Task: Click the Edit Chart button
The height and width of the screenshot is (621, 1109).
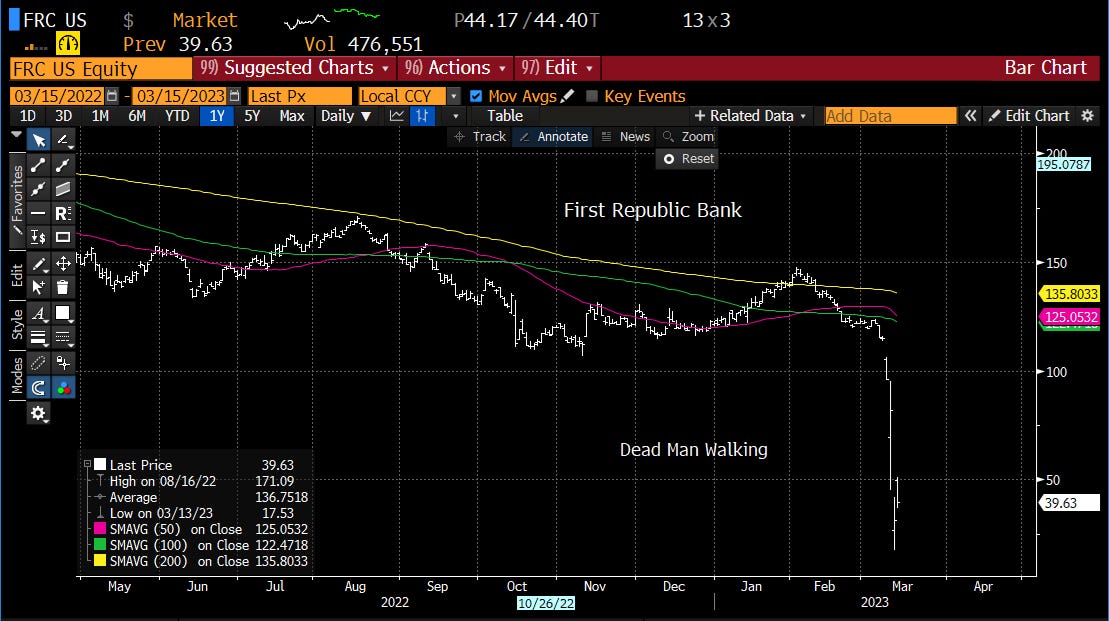Action: click(x=1029, y=116)
